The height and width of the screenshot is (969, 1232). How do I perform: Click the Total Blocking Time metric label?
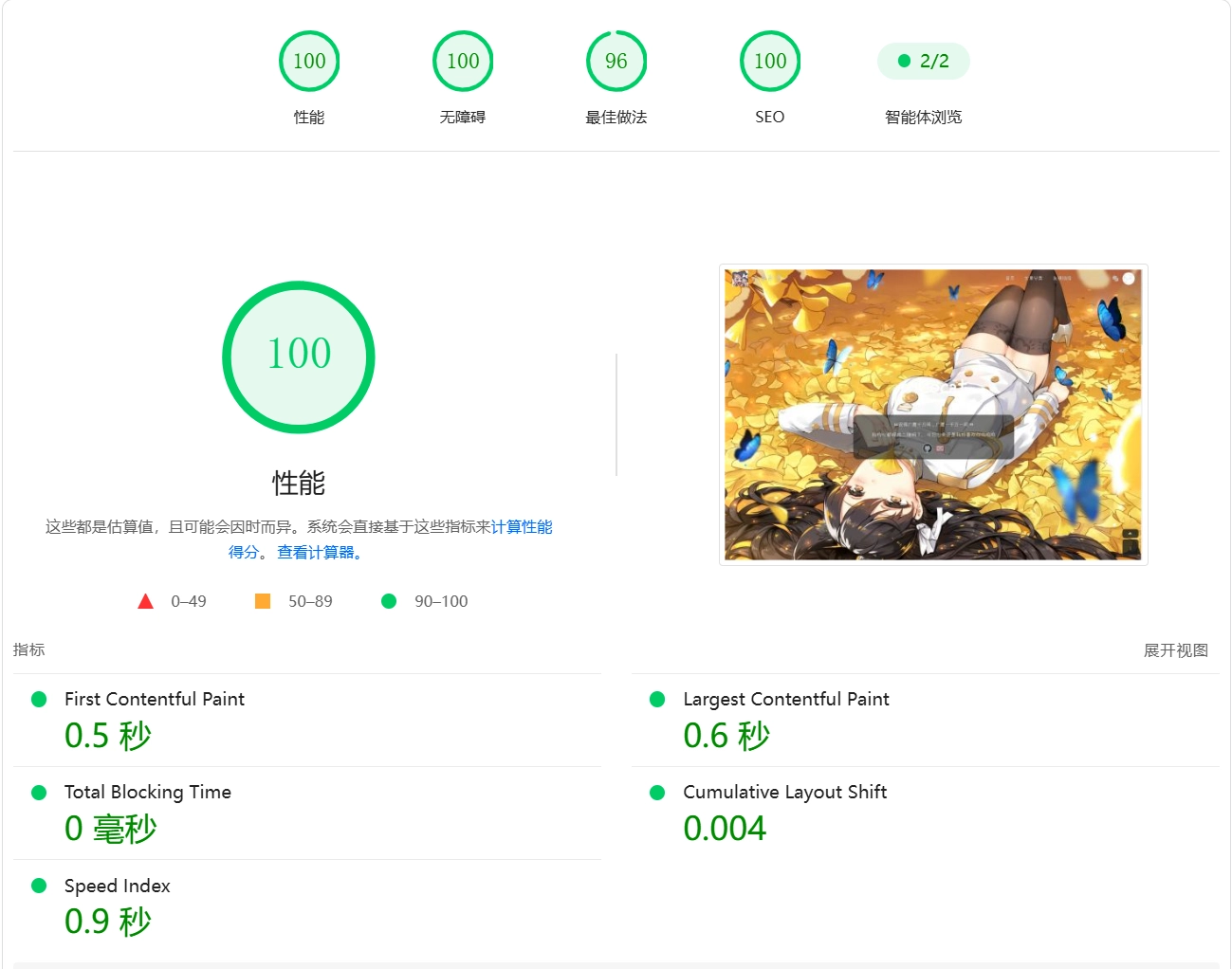click(148, 792)
